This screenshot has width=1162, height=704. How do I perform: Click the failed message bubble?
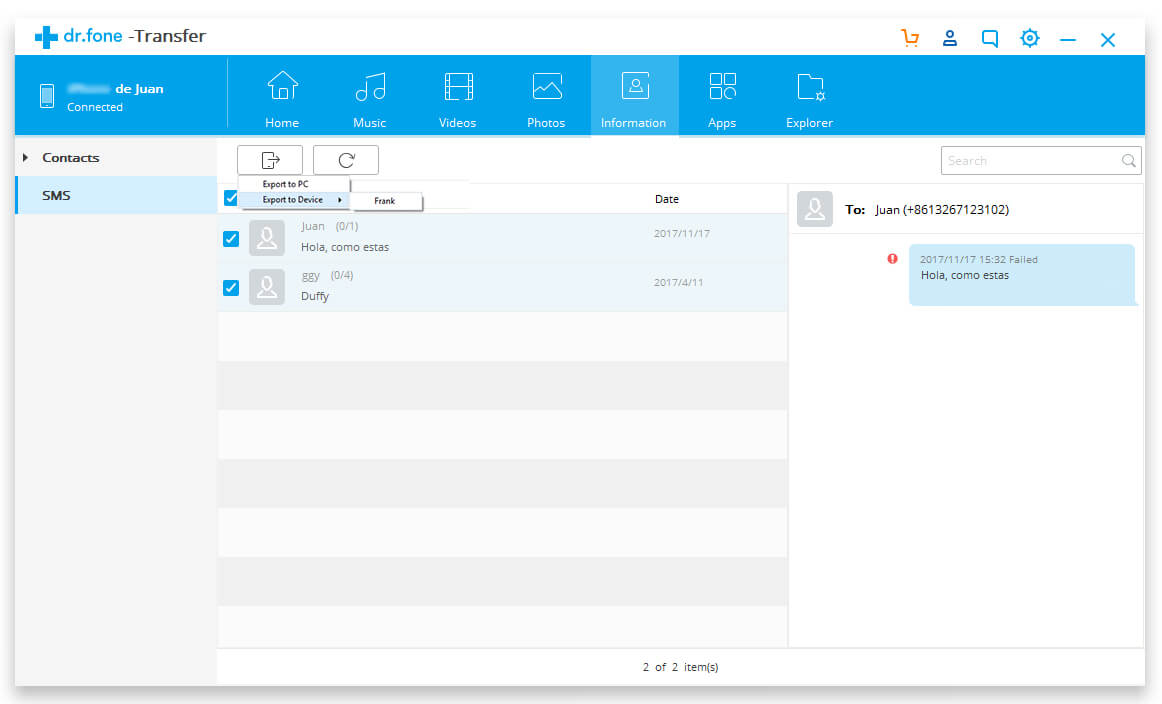coord(1022,275)
